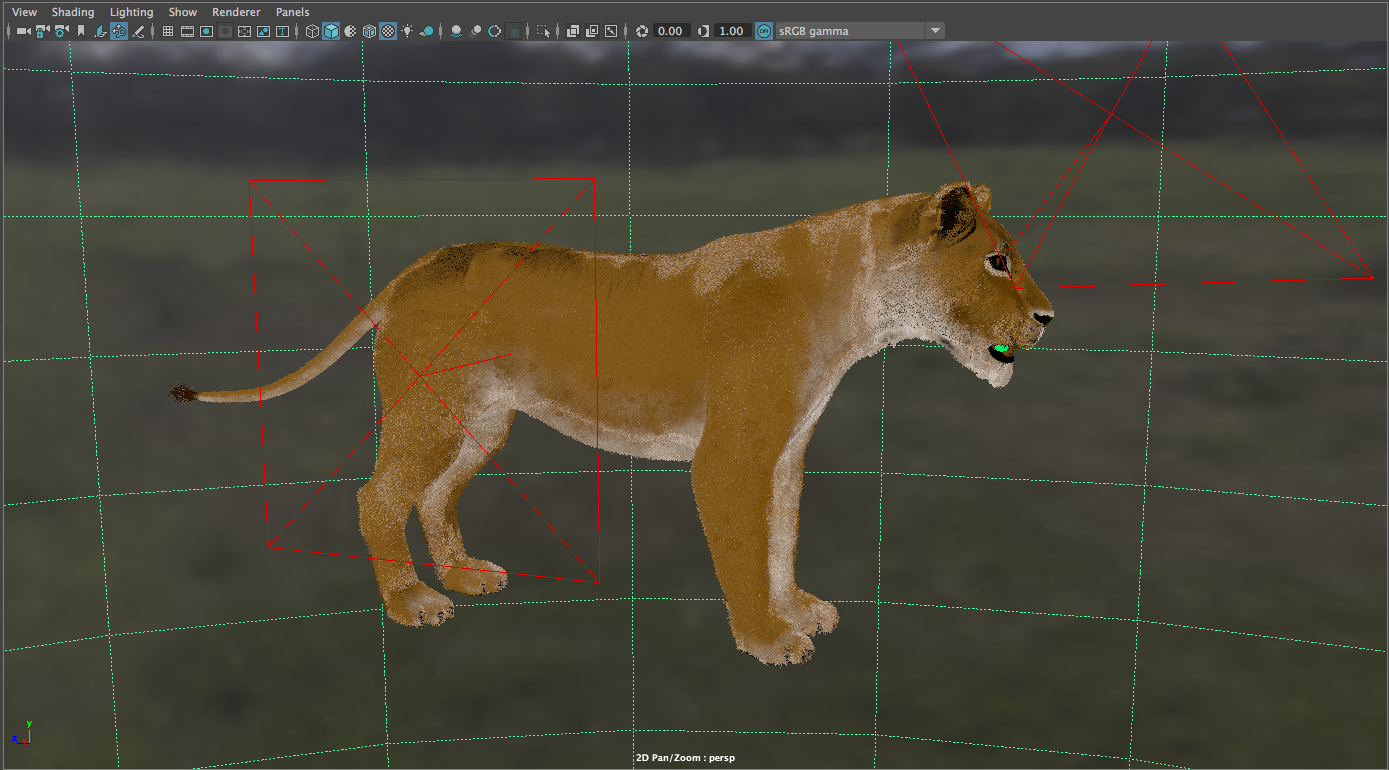Click the Shading menu item
The image size is (1389, 770).
tap(73, 11)
